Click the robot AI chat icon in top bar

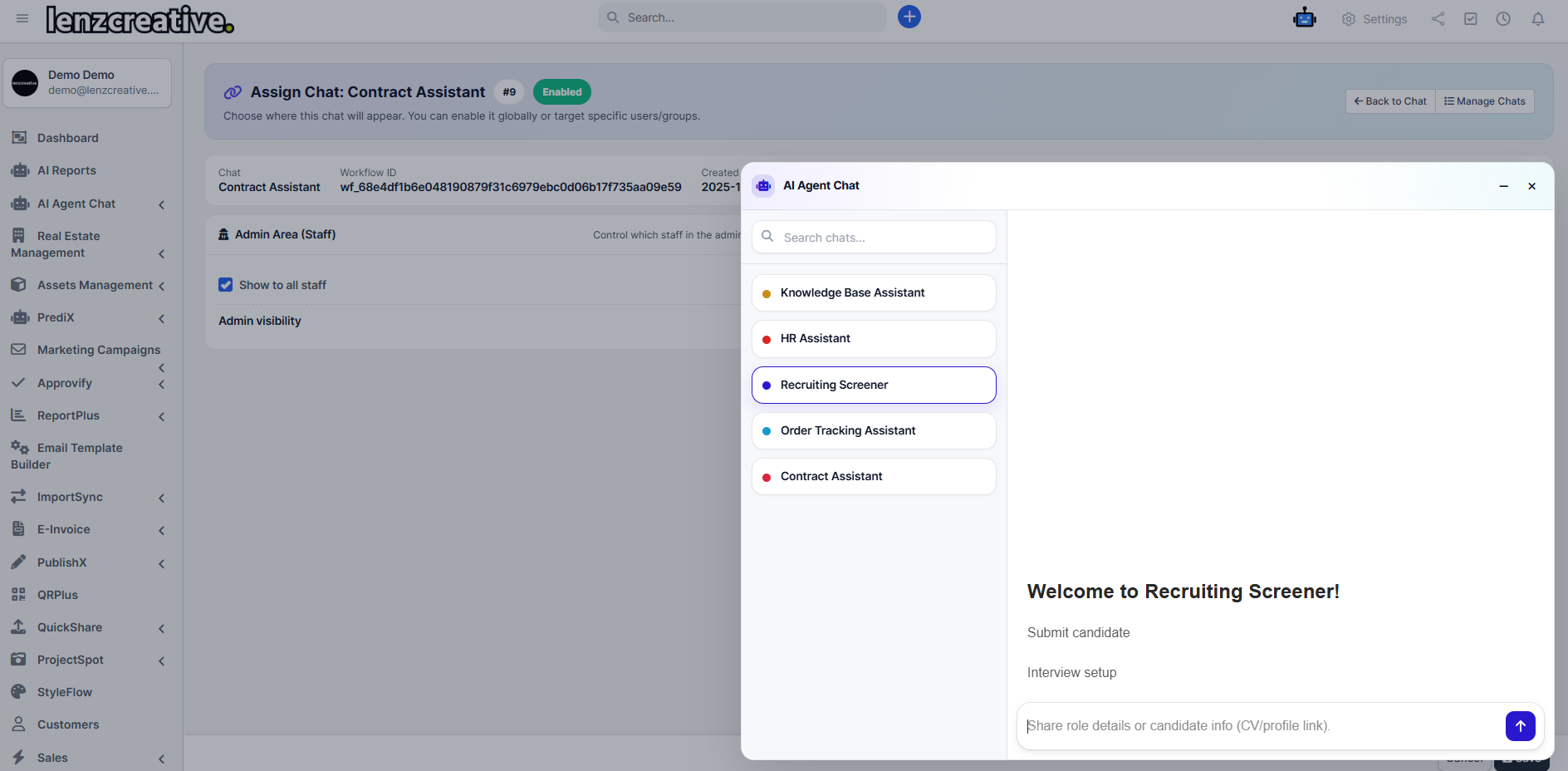point(1304,17)
